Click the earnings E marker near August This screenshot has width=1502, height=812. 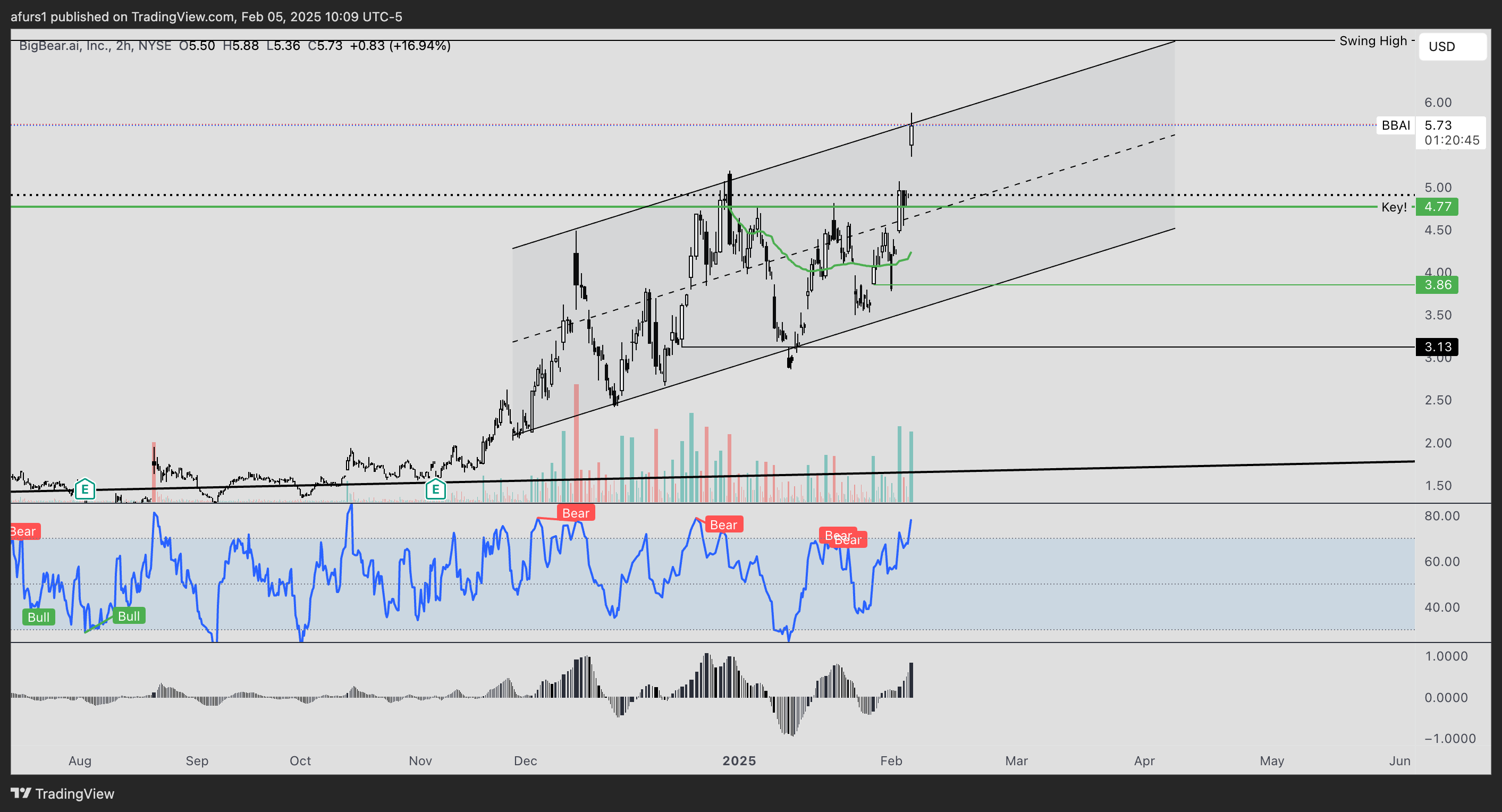85,489
